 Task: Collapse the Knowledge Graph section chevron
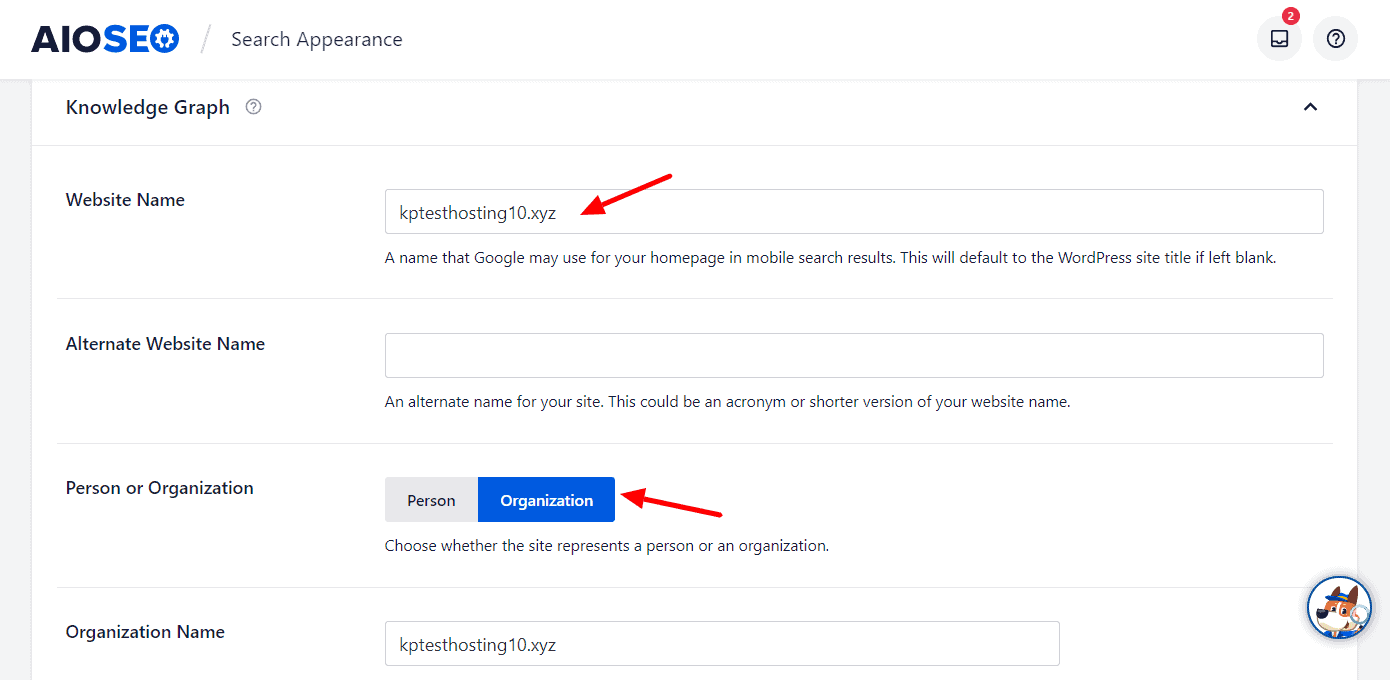coord(1310,107)
